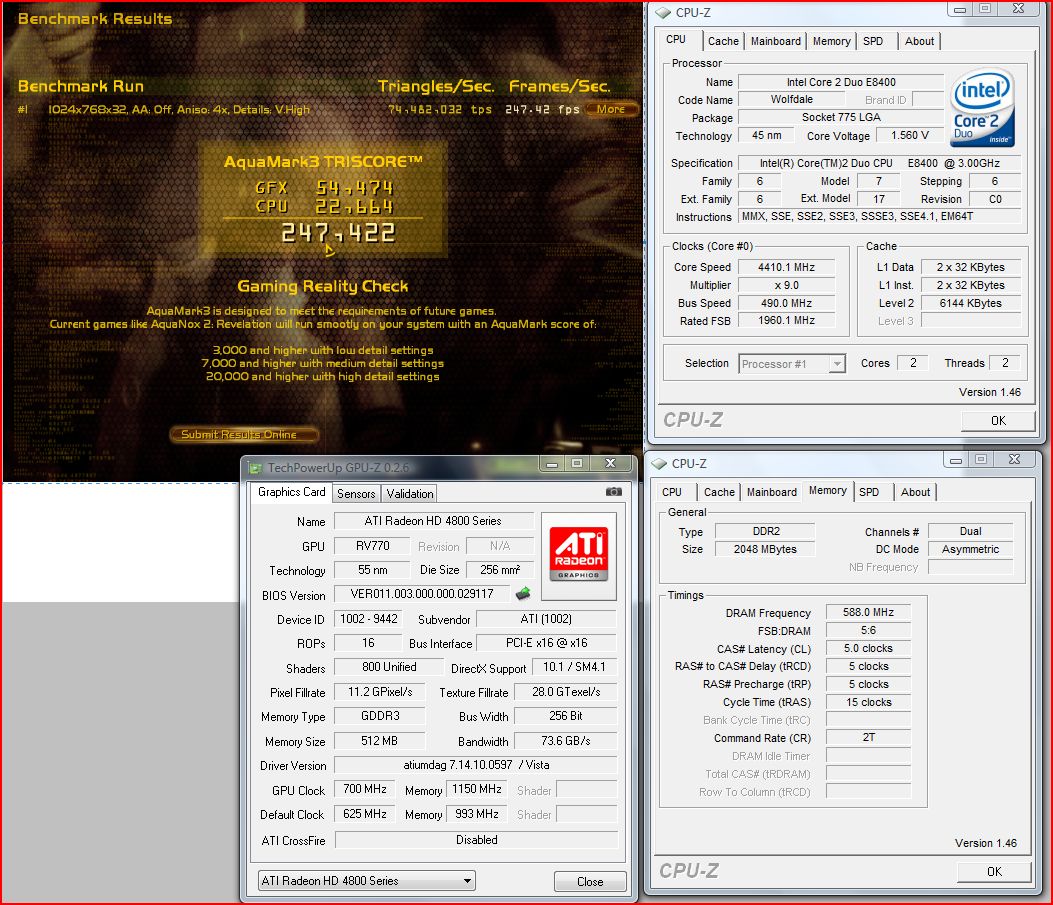
Task: Click the Level 2 cache 6144 KBytes field
Action: point(970,303)
